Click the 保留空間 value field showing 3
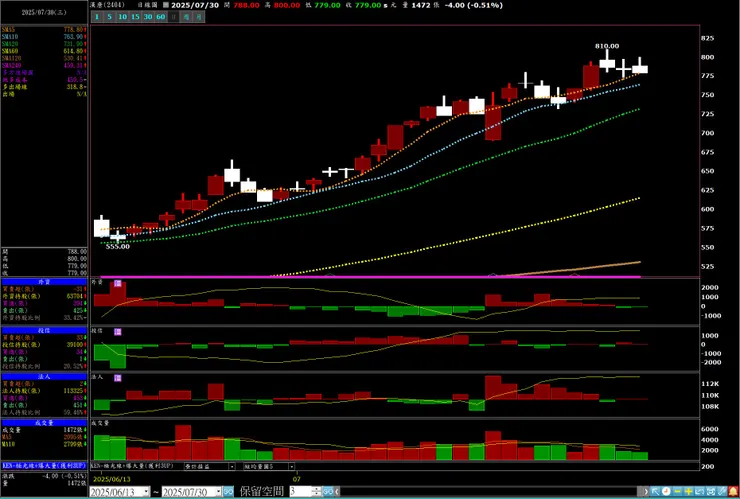The width and height of the screenshot is (740, 499). click(x=300, y=491)
